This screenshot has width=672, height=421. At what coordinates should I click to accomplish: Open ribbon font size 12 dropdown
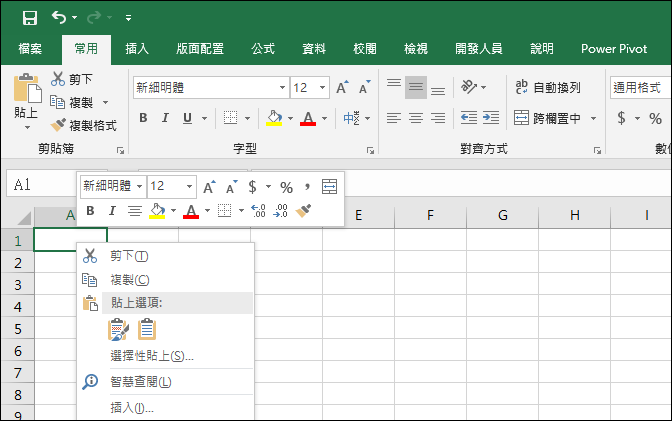click(x=322, y=87)
